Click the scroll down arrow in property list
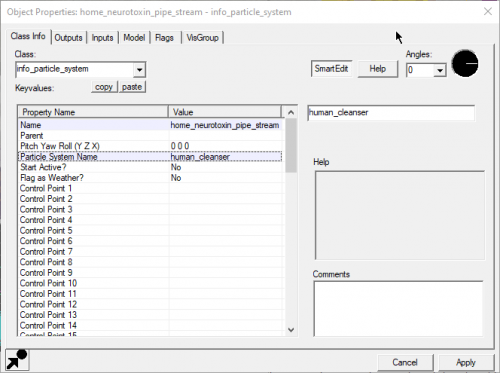 click(x=291, y=330)
